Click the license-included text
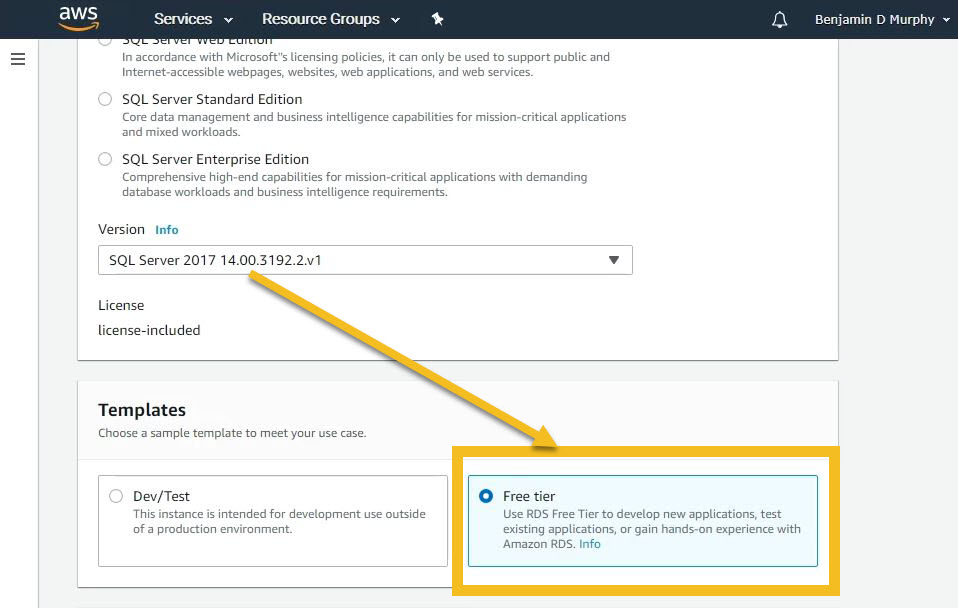 pos(149,330)
